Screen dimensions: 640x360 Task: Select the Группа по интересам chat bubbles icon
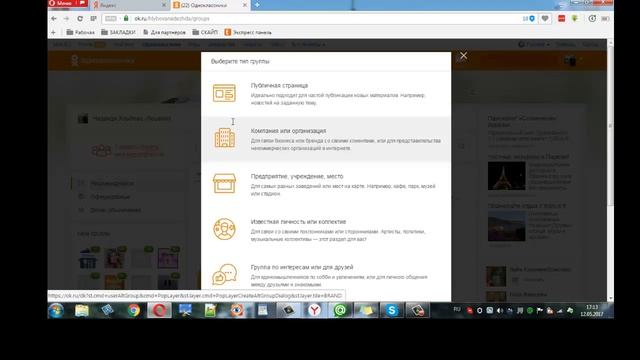[x=224, y=274]
